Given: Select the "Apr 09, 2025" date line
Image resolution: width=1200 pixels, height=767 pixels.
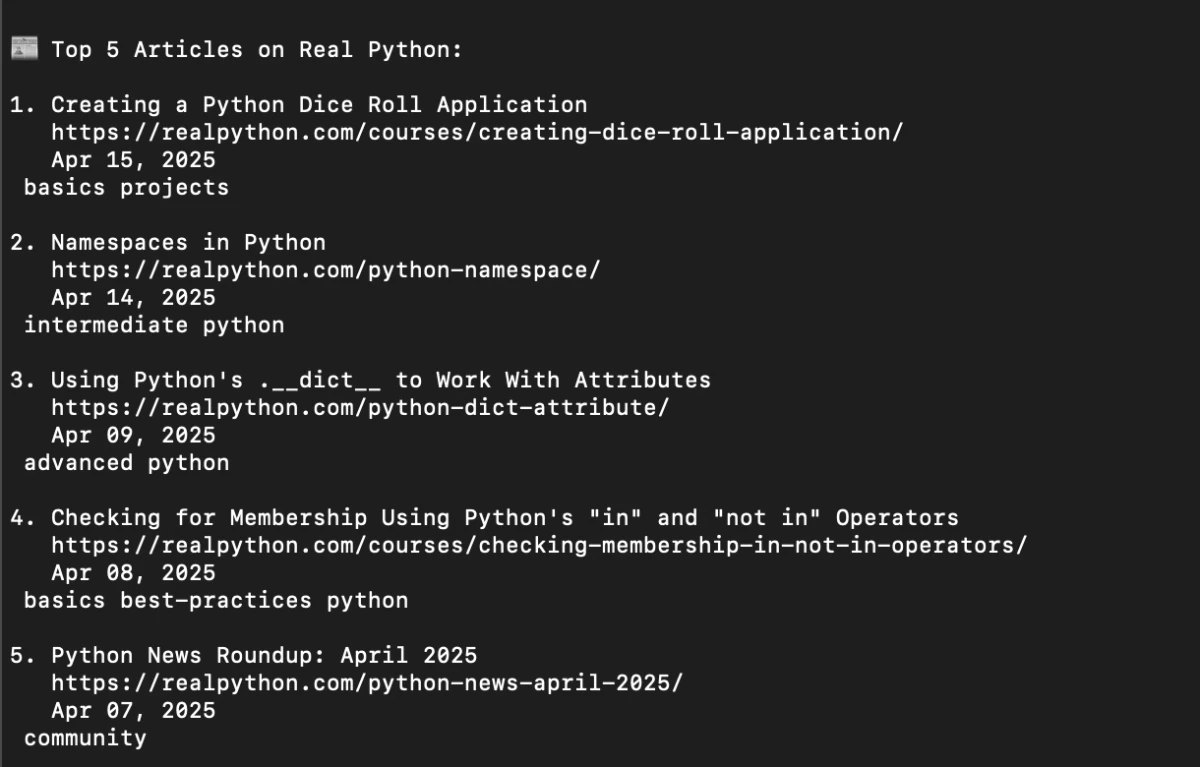Looking at the screenshot, I should pyautogui.click(x=133, y=435).
